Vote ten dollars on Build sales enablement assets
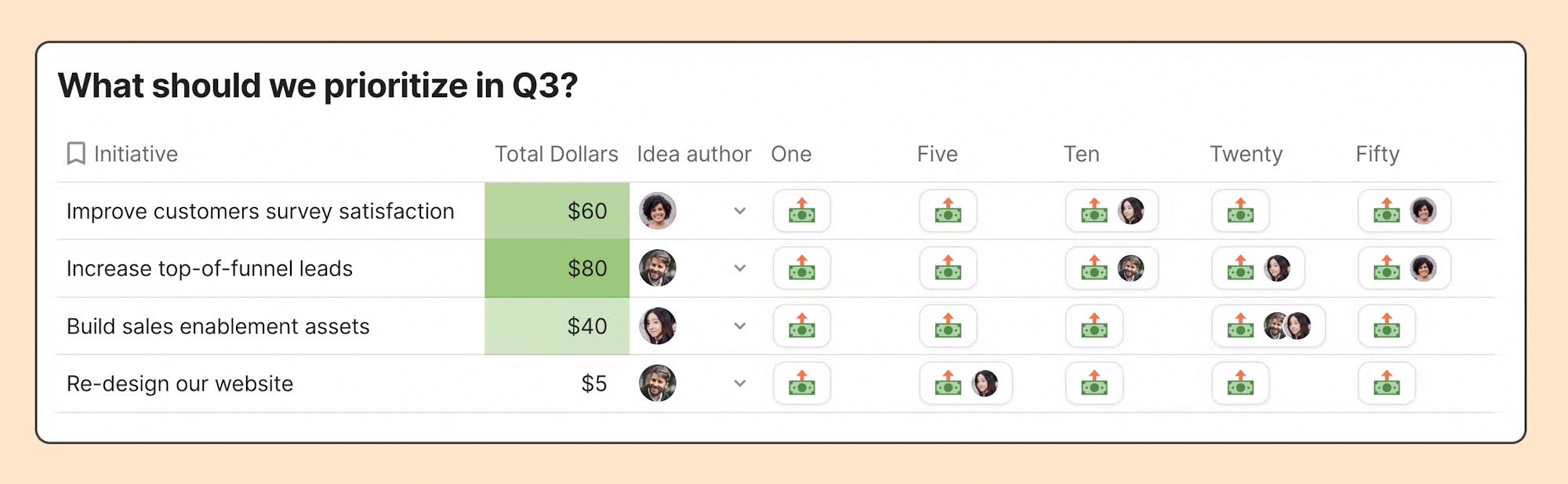The image size is (1568, 484). (1094, 326)
